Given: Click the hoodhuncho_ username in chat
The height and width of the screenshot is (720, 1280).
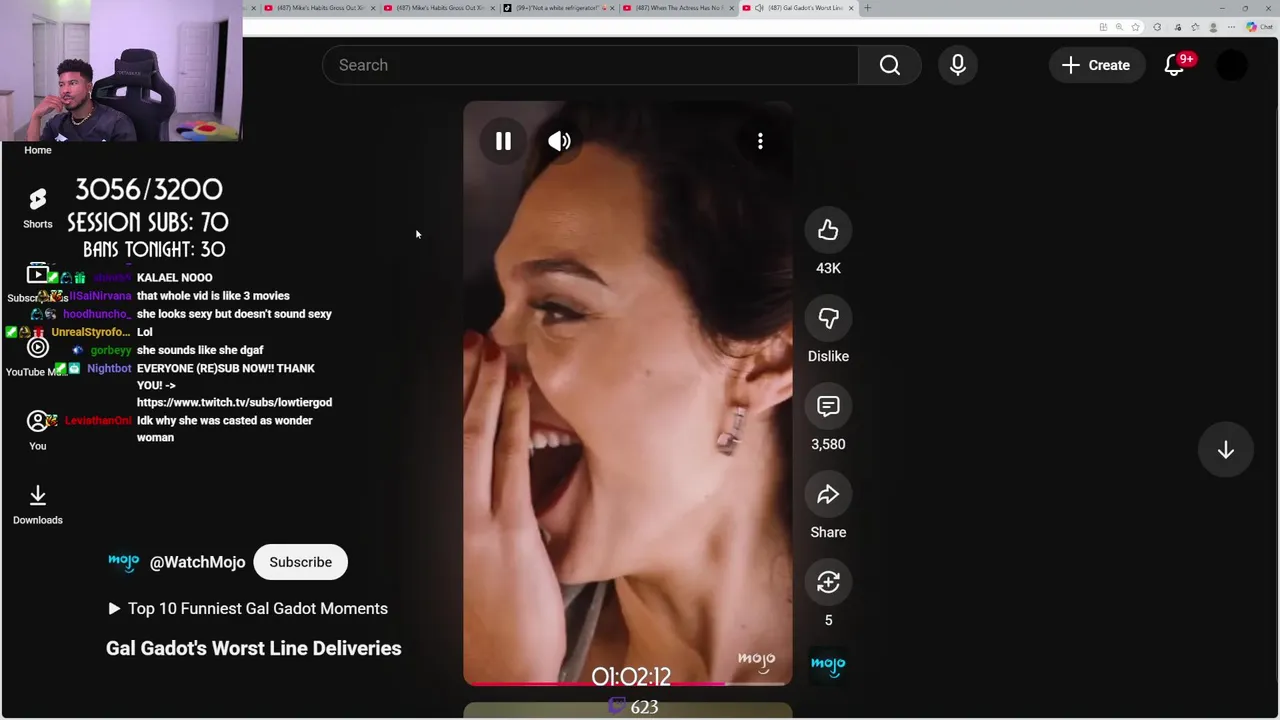Looking at the screenshot, I should tap(97, 314).
